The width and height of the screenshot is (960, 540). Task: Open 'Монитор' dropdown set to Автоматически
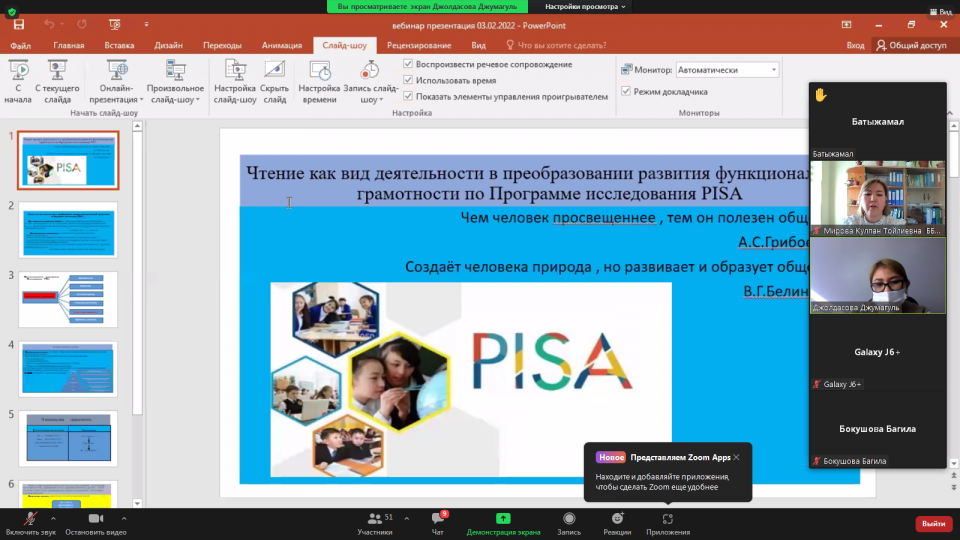click(727, 70)
